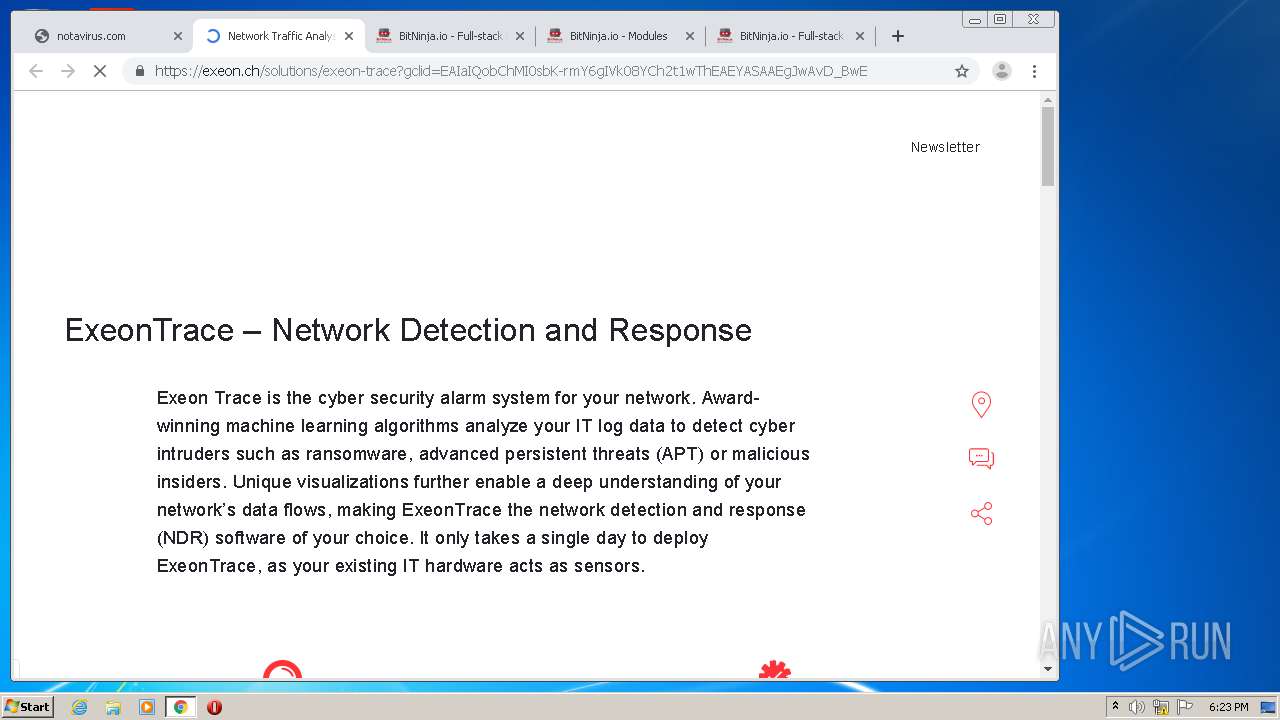The width and height of the screenshot is (1280, 720).
Task: Click the left red circular icon at page bottom
Action: point(282,669)
